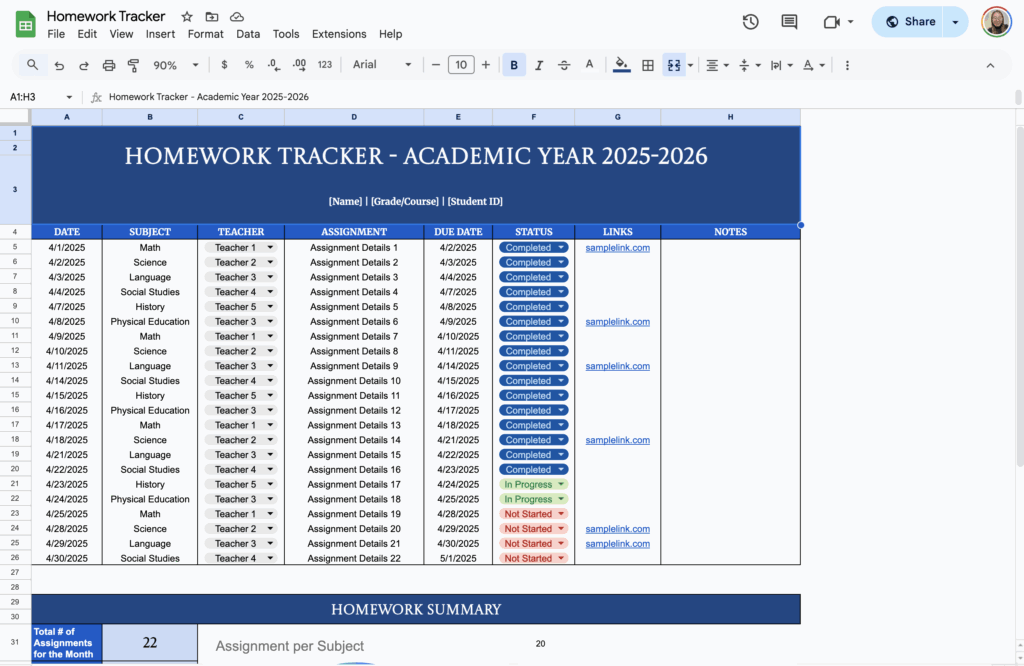Open version history icon
The image size is (1024, 666).
coord(750,21)
